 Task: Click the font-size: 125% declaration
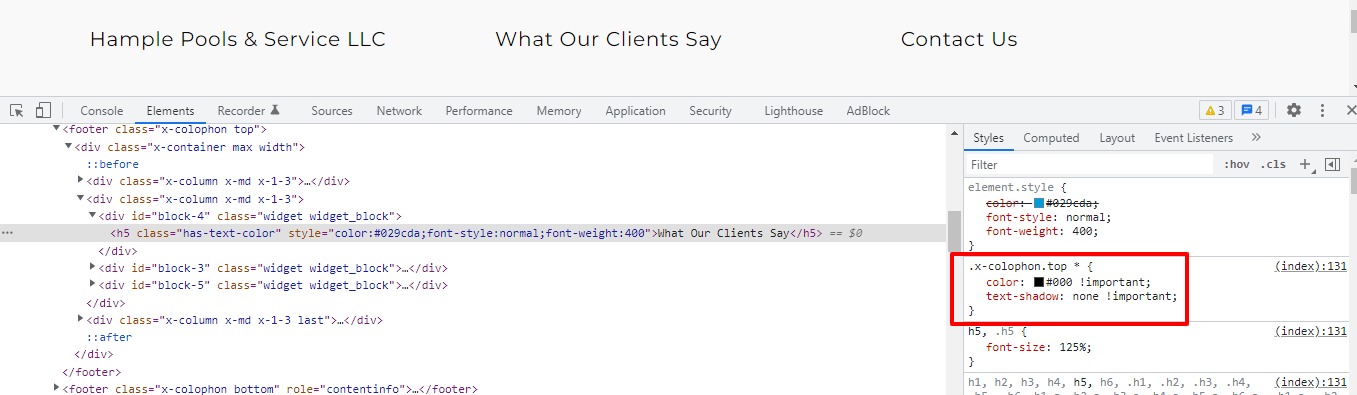(1039, 347)
